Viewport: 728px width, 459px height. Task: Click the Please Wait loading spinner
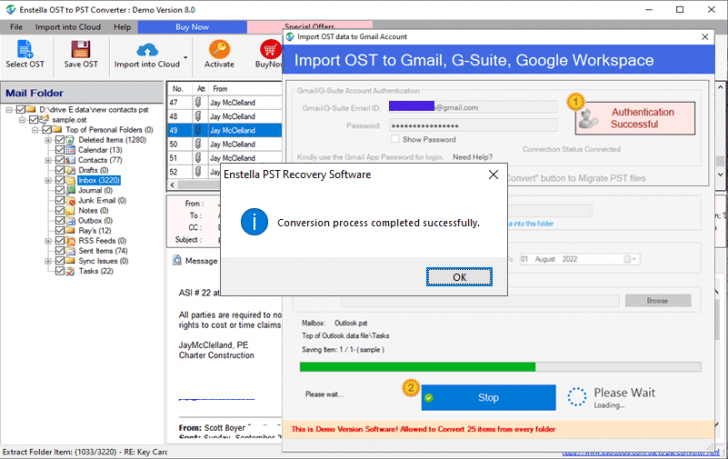pyautogui.click(x=577, y=397)
